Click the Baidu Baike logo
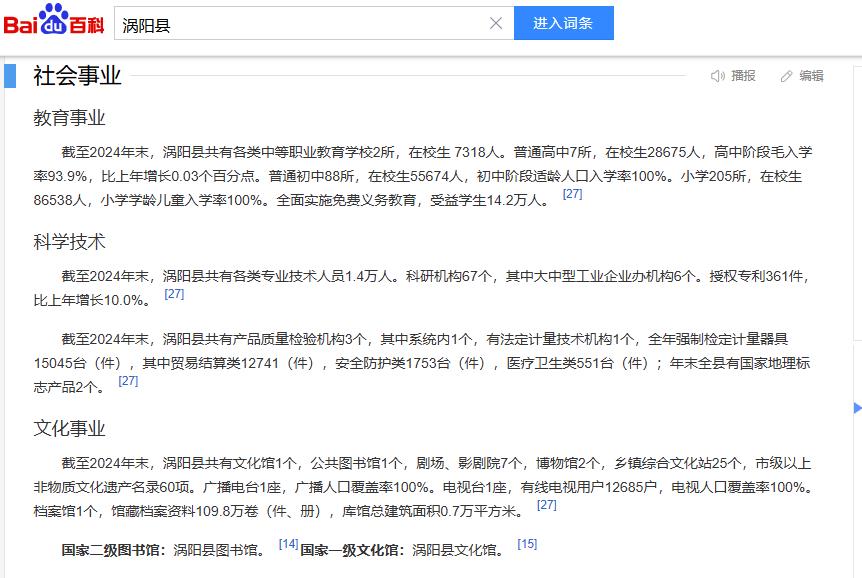This screenshot has height=578, width=862. 54,22
